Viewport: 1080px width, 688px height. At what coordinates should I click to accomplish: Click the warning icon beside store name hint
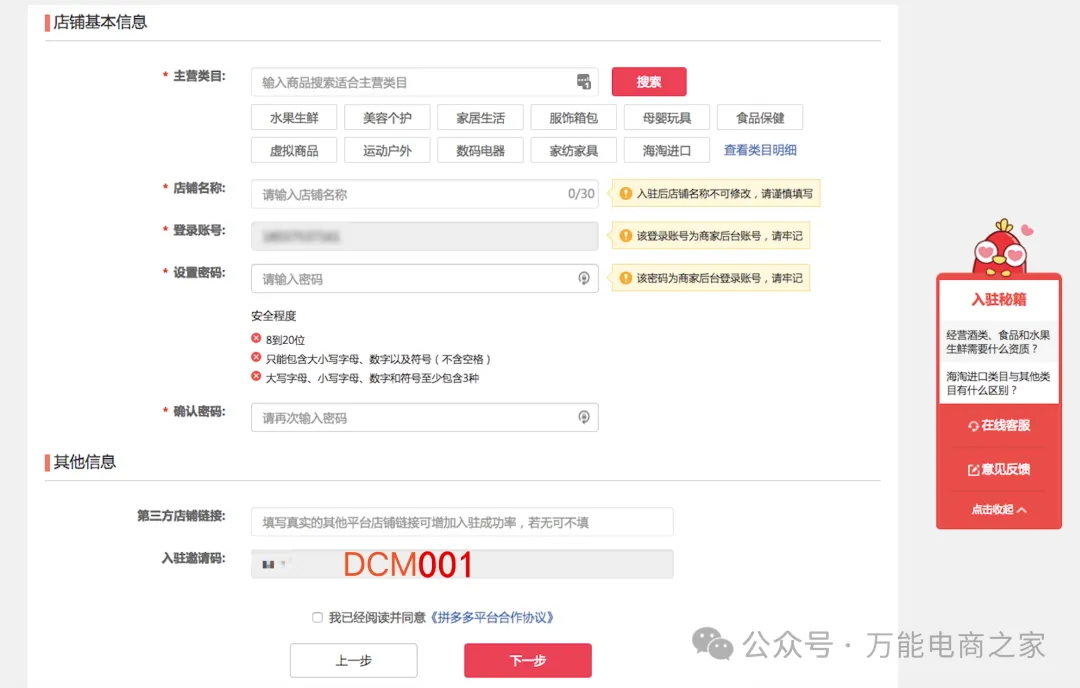(x=626, y=194)
